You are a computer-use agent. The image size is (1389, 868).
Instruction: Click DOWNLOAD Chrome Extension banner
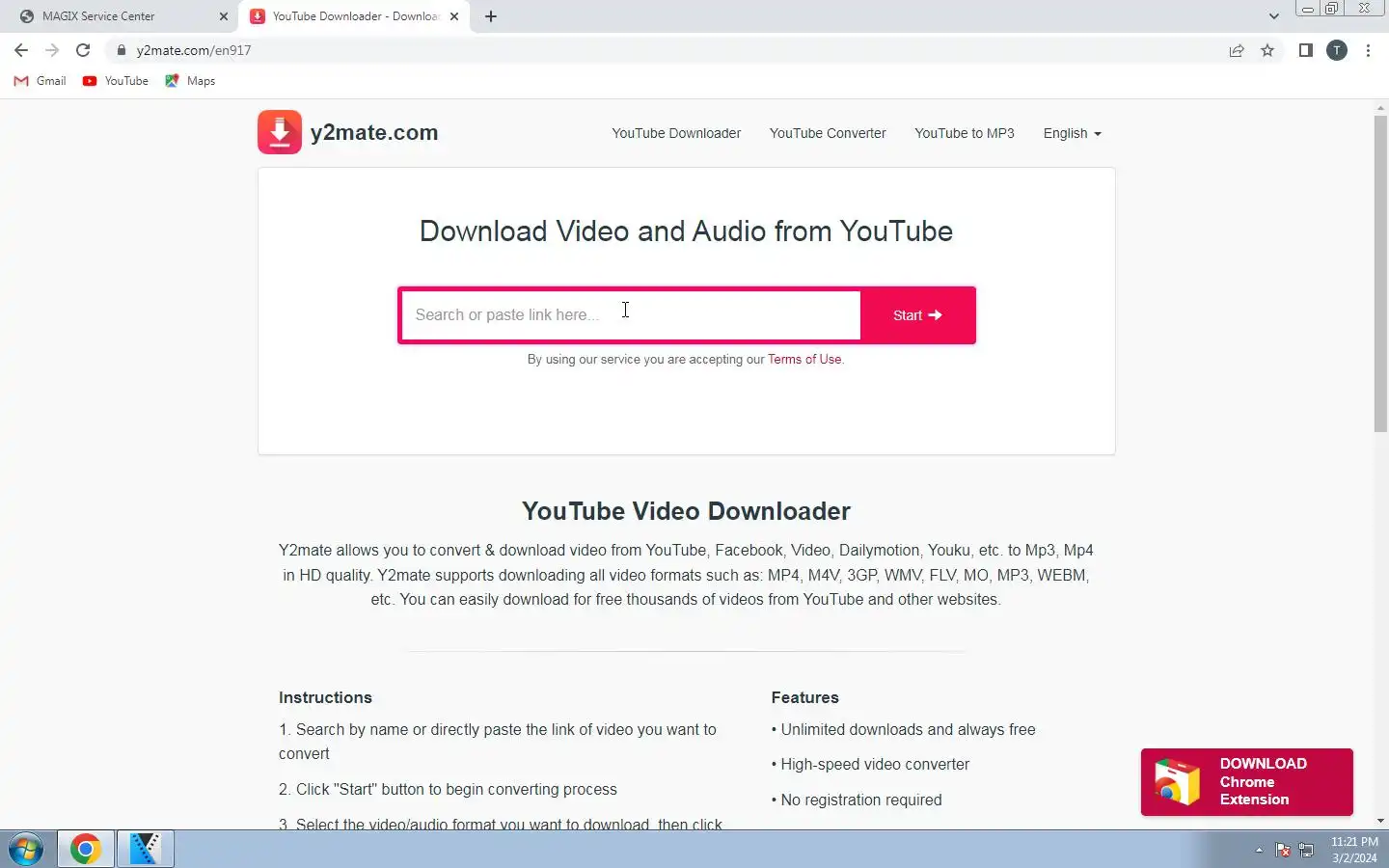coord(1246,782)
